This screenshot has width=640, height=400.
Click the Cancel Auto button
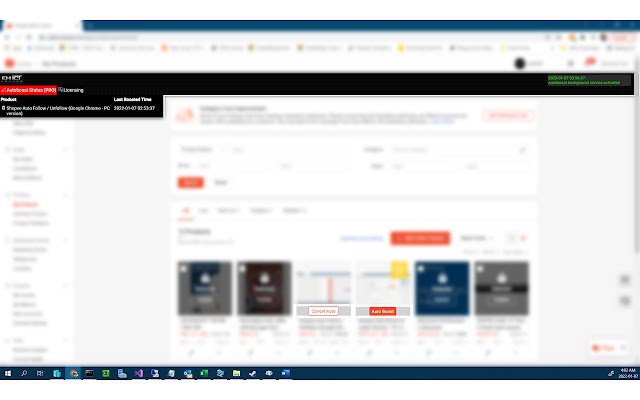coord(323,311)
